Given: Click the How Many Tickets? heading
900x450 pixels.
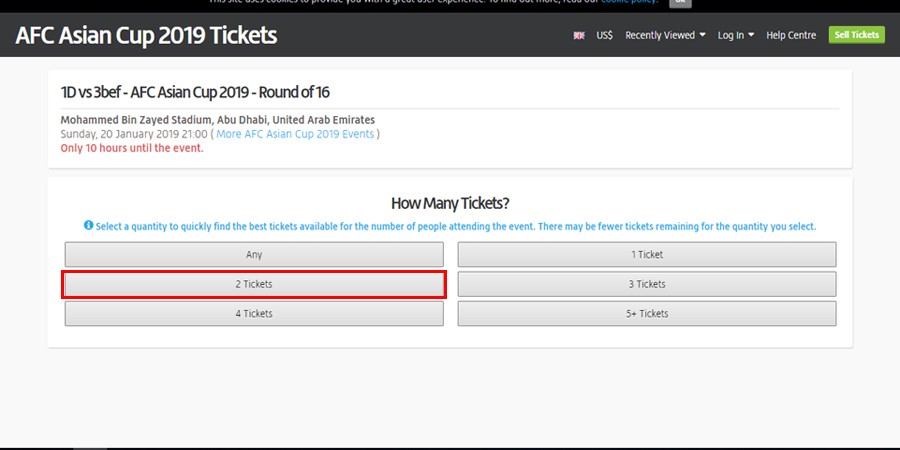Looking at the screenshot, I should point(450,203).
